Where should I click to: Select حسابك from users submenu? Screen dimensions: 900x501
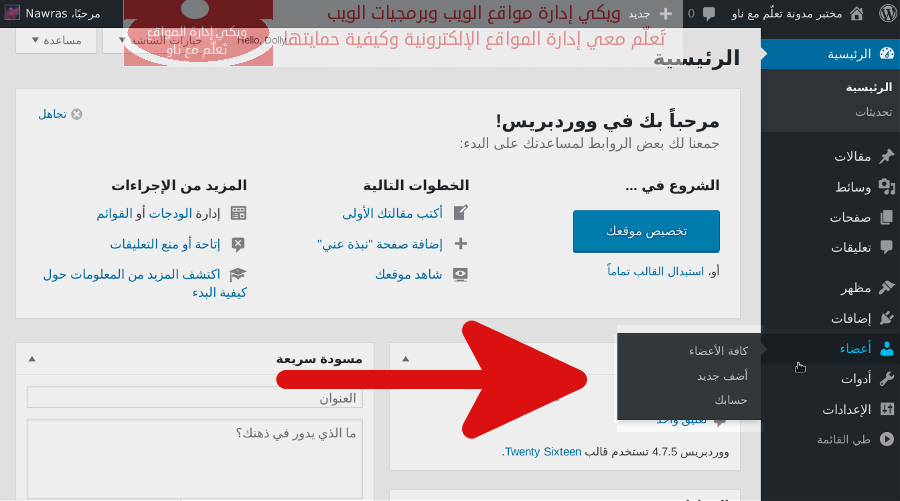click(x=730, y=400)
